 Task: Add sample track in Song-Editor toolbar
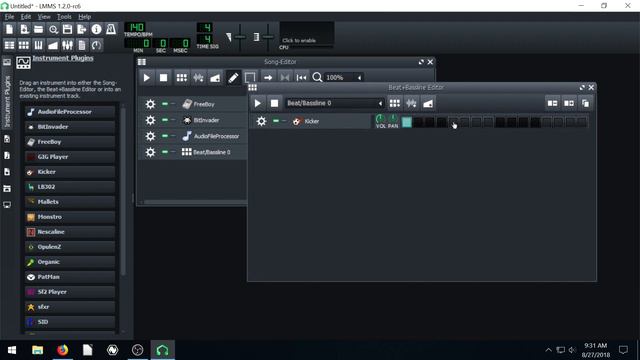[198, 78]
